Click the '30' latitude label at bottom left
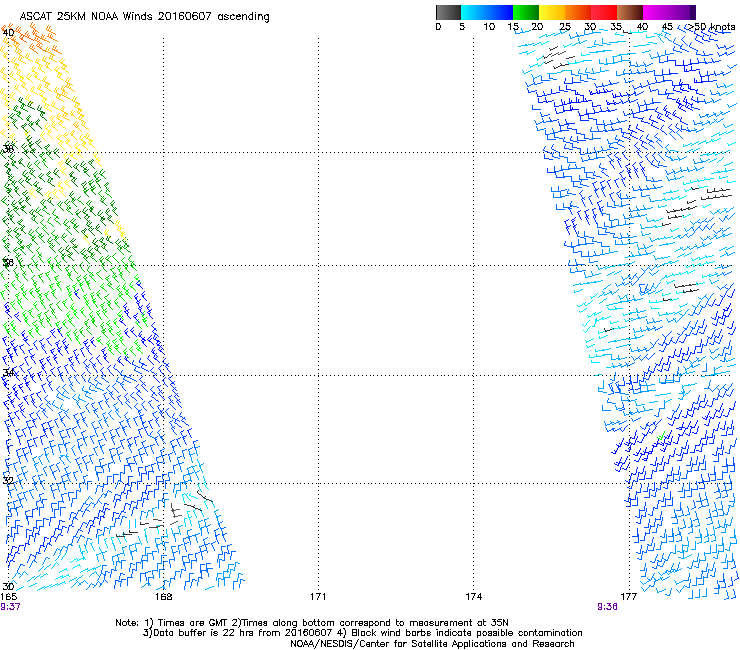This screenshot has height=650, width=740. tap(8, 586)
